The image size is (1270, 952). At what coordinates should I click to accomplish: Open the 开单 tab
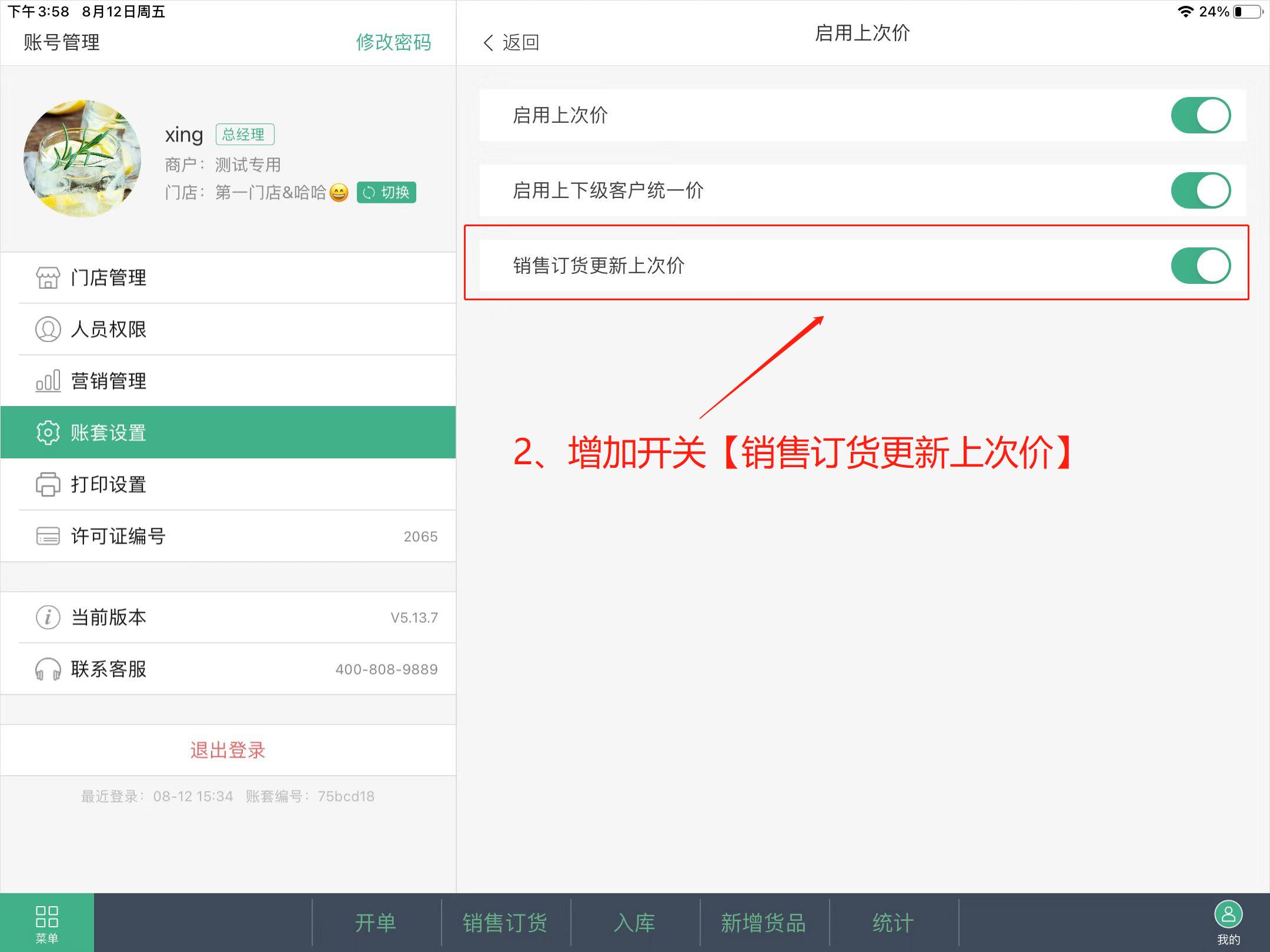click(x=376, y=923)
